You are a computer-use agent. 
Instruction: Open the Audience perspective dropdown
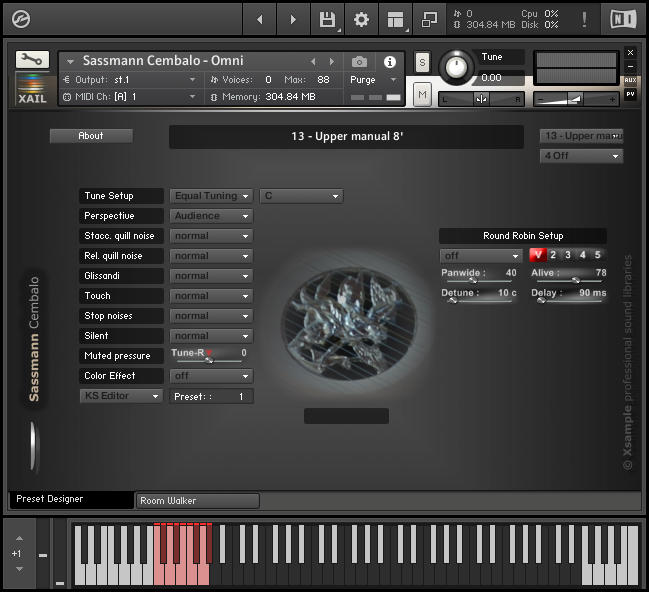pos(211,216)
